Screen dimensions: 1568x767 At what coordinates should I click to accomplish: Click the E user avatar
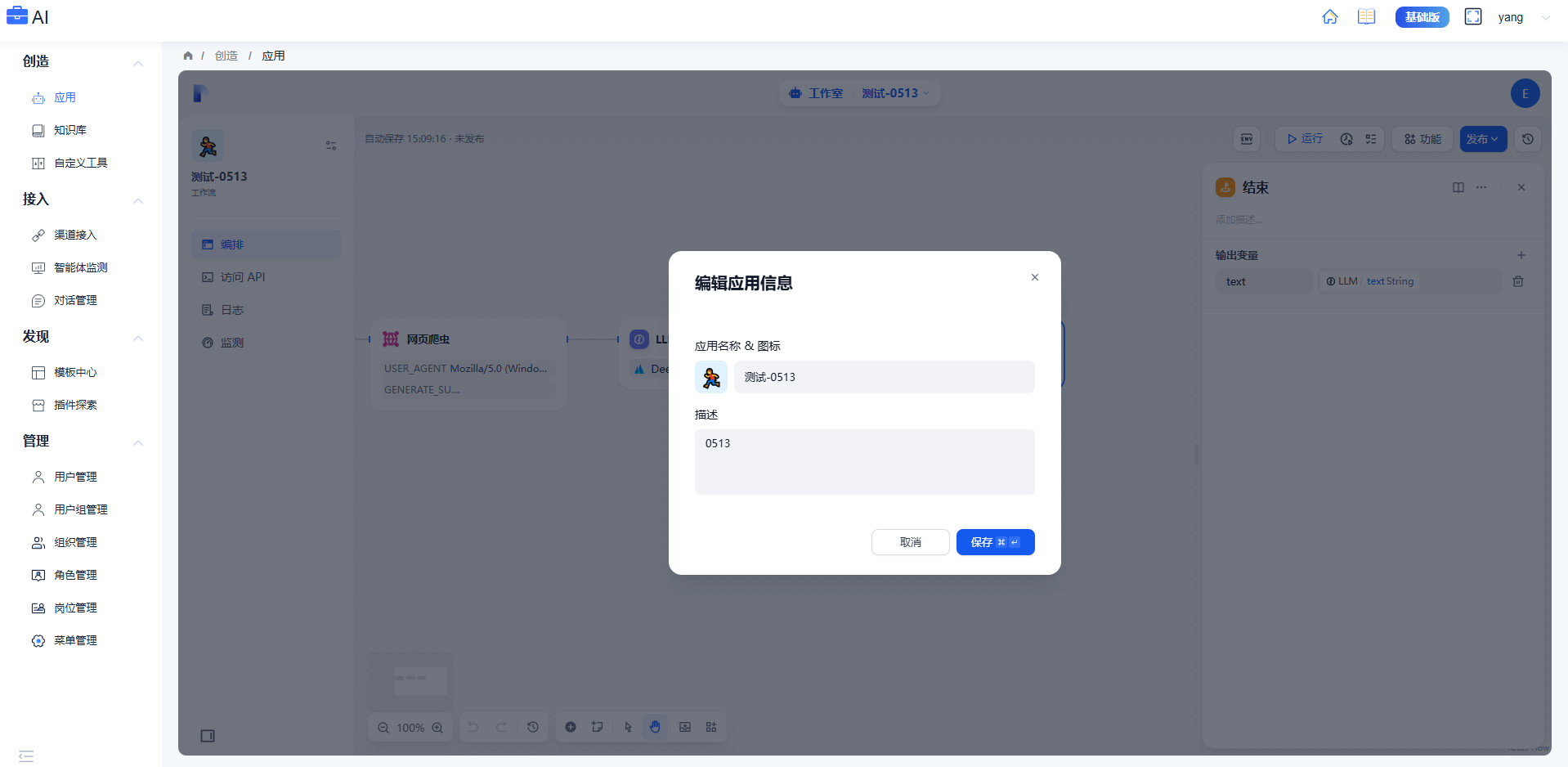[1525, 93]
